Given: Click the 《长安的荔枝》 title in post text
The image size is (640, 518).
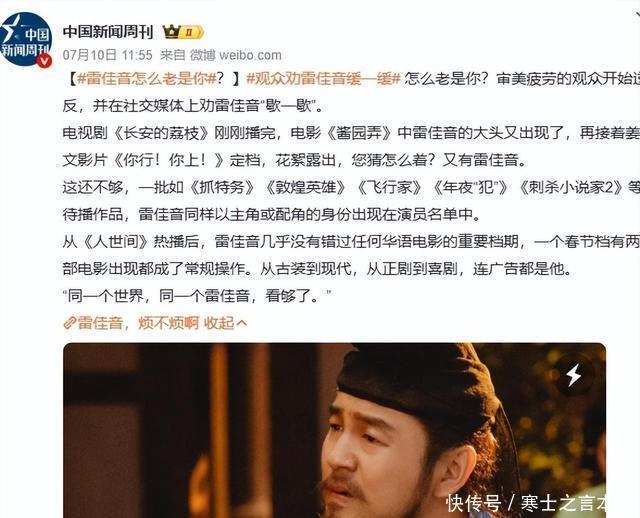Looking at the screenshot, I should pos(160,133).
